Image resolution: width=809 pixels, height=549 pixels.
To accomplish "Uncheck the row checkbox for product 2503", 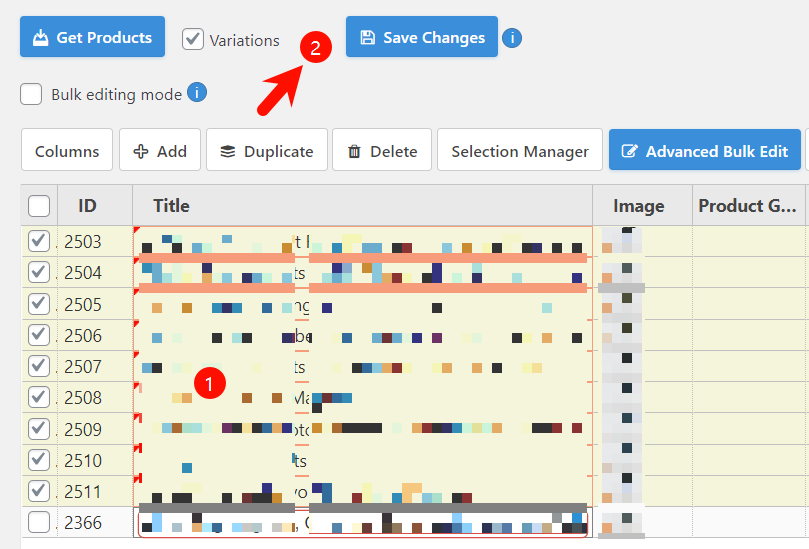I will click(39, 241).
